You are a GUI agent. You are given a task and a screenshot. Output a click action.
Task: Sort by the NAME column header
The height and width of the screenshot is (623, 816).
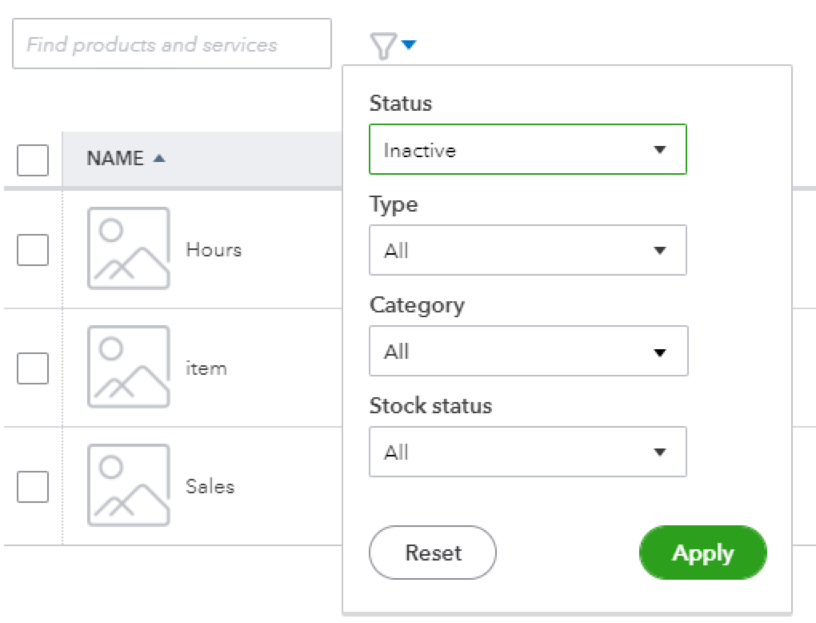[115, 159]
